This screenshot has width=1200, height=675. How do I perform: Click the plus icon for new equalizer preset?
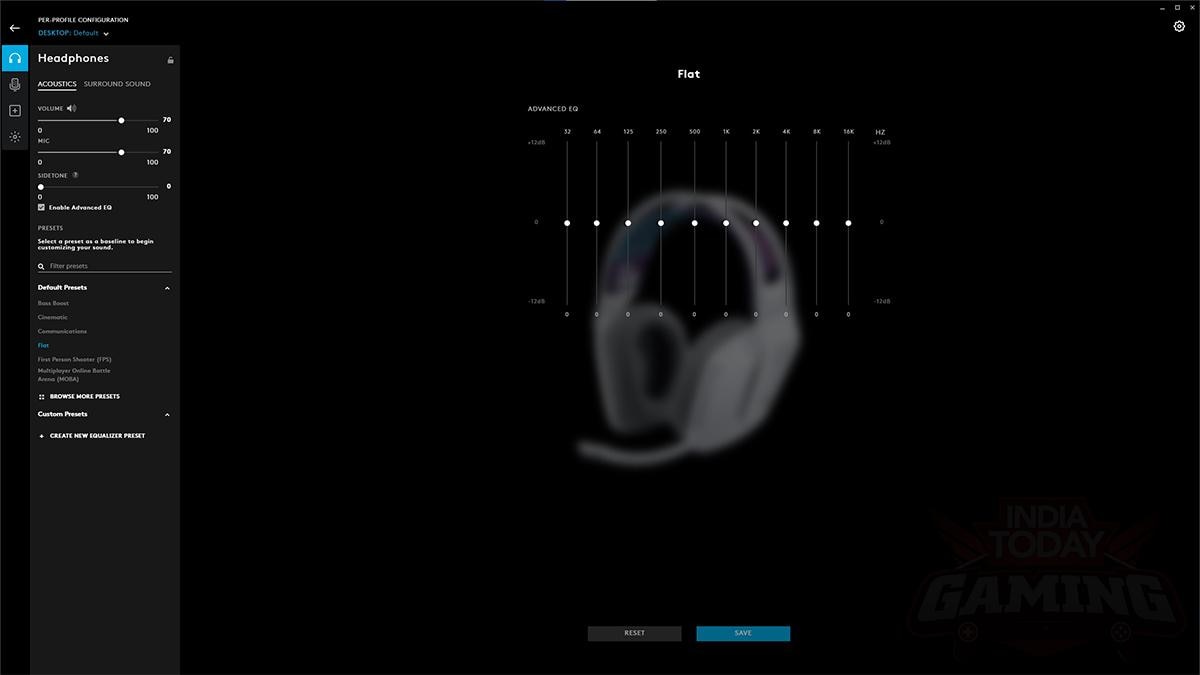[41, 436]
